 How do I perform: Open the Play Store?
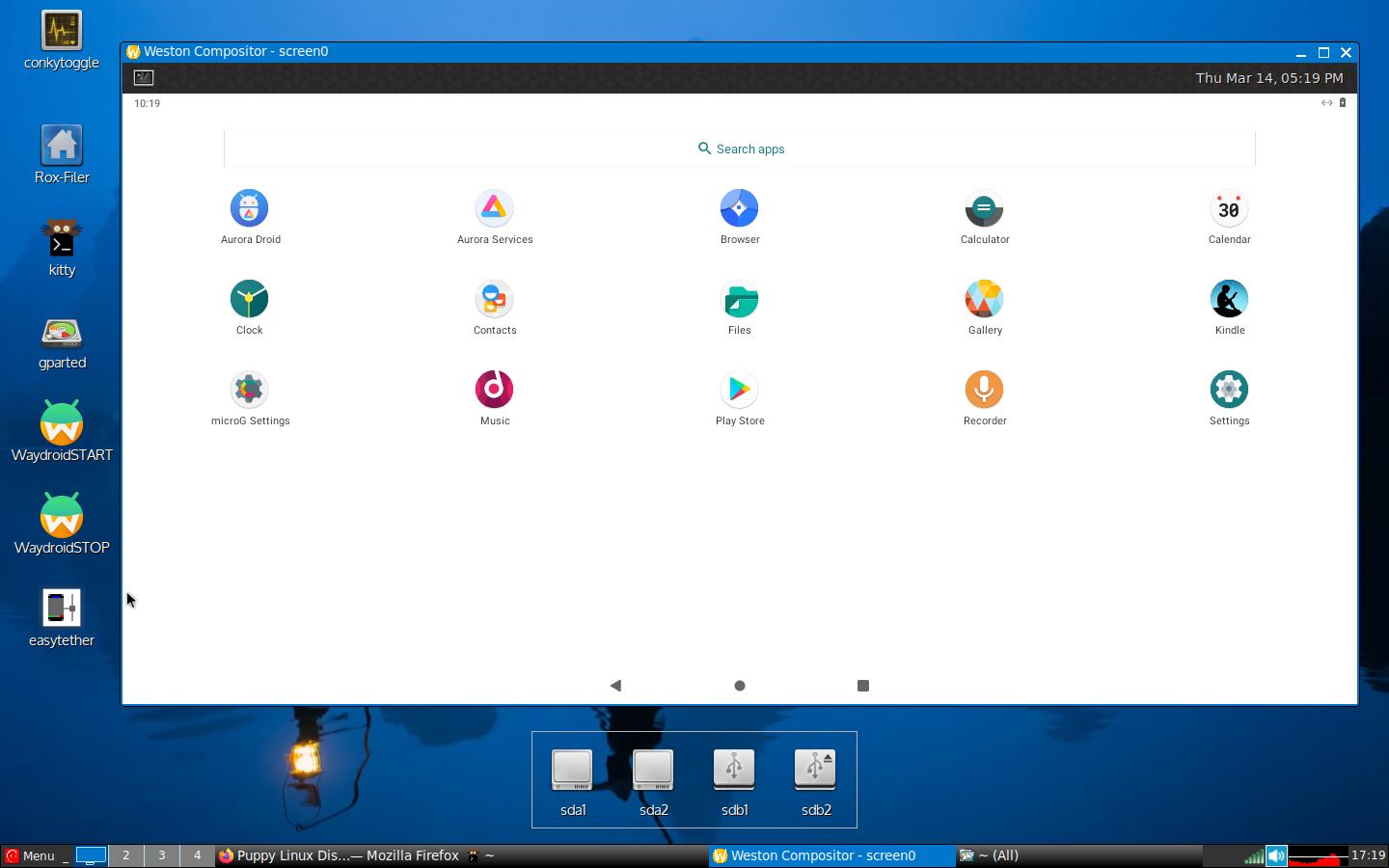tap(740, 391)
